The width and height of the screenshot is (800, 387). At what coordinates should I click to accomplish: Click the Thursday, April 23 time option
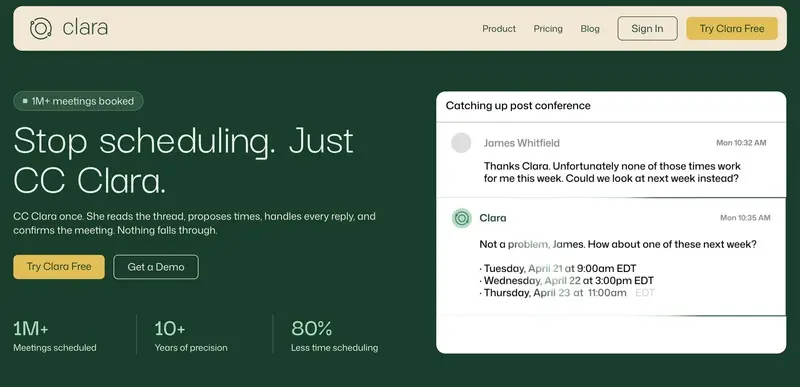pyautogui.click(x=567, y=293)
